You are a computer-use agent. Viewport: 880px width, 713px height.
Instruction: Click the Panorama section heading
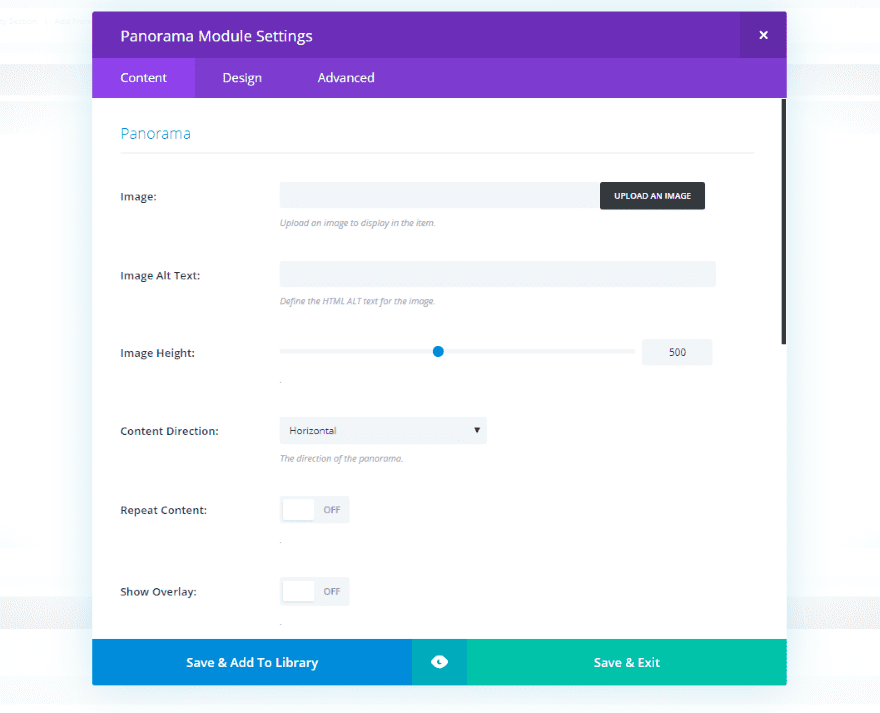(155, 133)
